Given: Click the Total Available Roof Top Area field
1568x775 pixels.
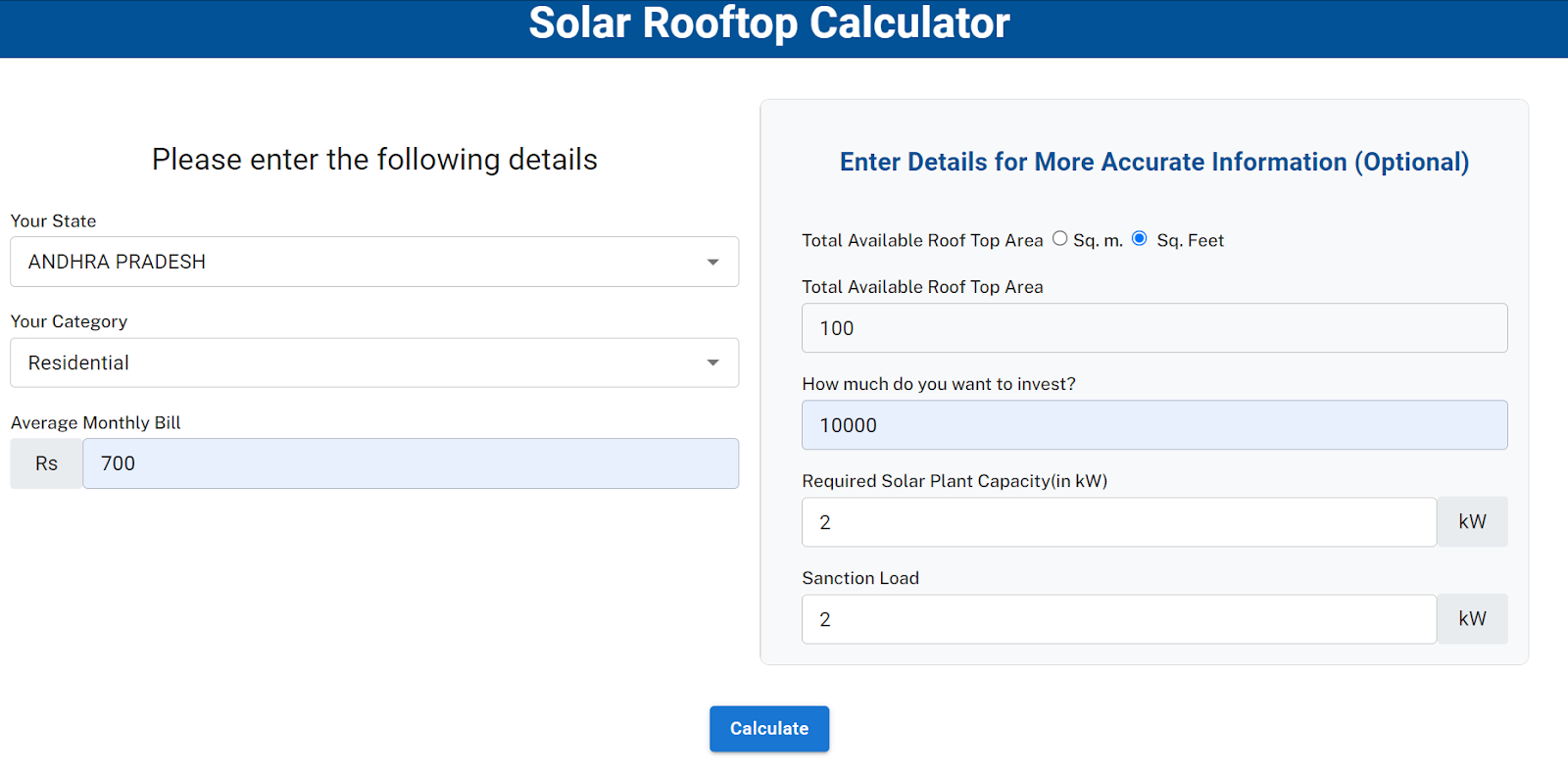Looking at the screenshot, I should tap(1154, 328).
